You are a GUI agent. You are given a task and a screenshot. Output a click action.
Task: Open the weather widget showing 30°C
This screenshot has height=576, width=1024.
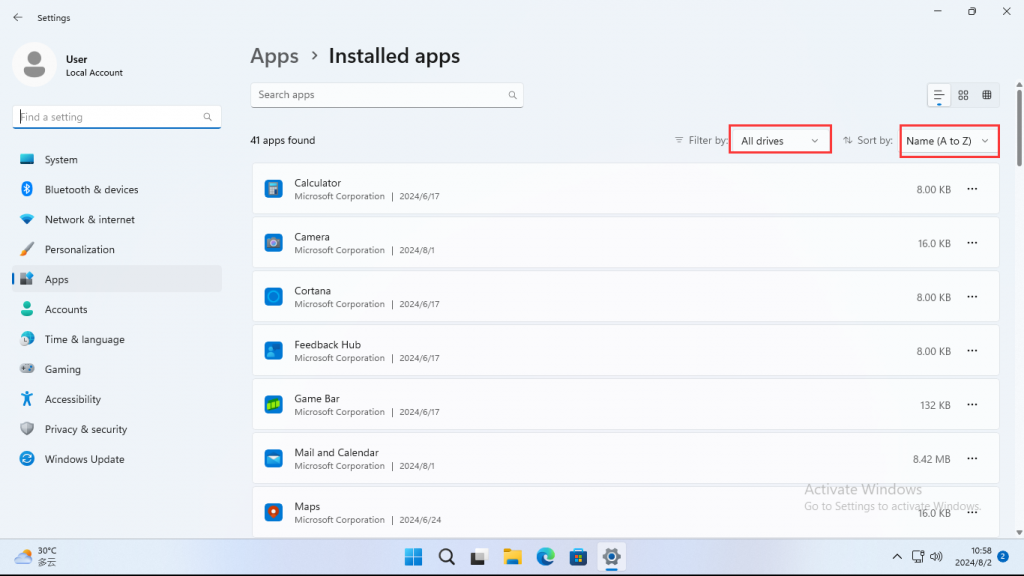coord(36,556)
